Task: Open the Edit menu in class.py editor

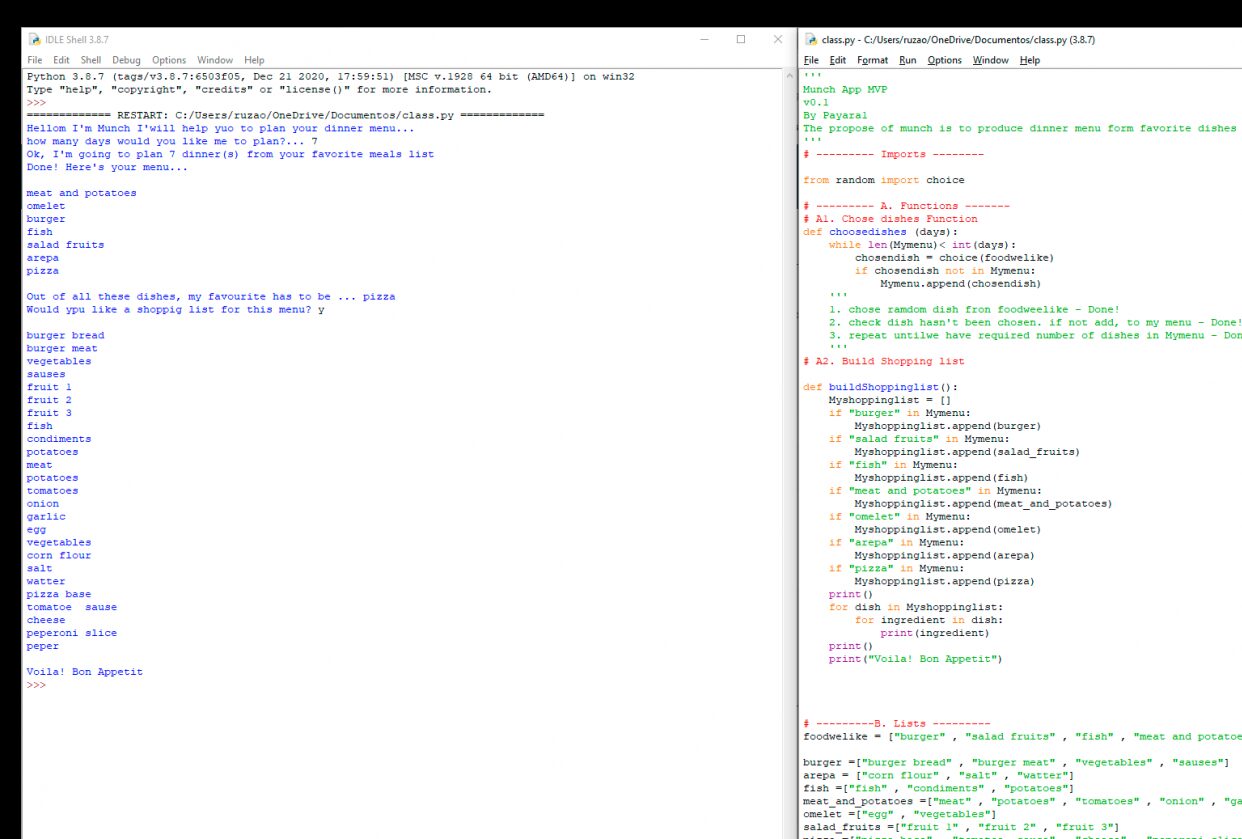Action: click(x=838, y=60)
